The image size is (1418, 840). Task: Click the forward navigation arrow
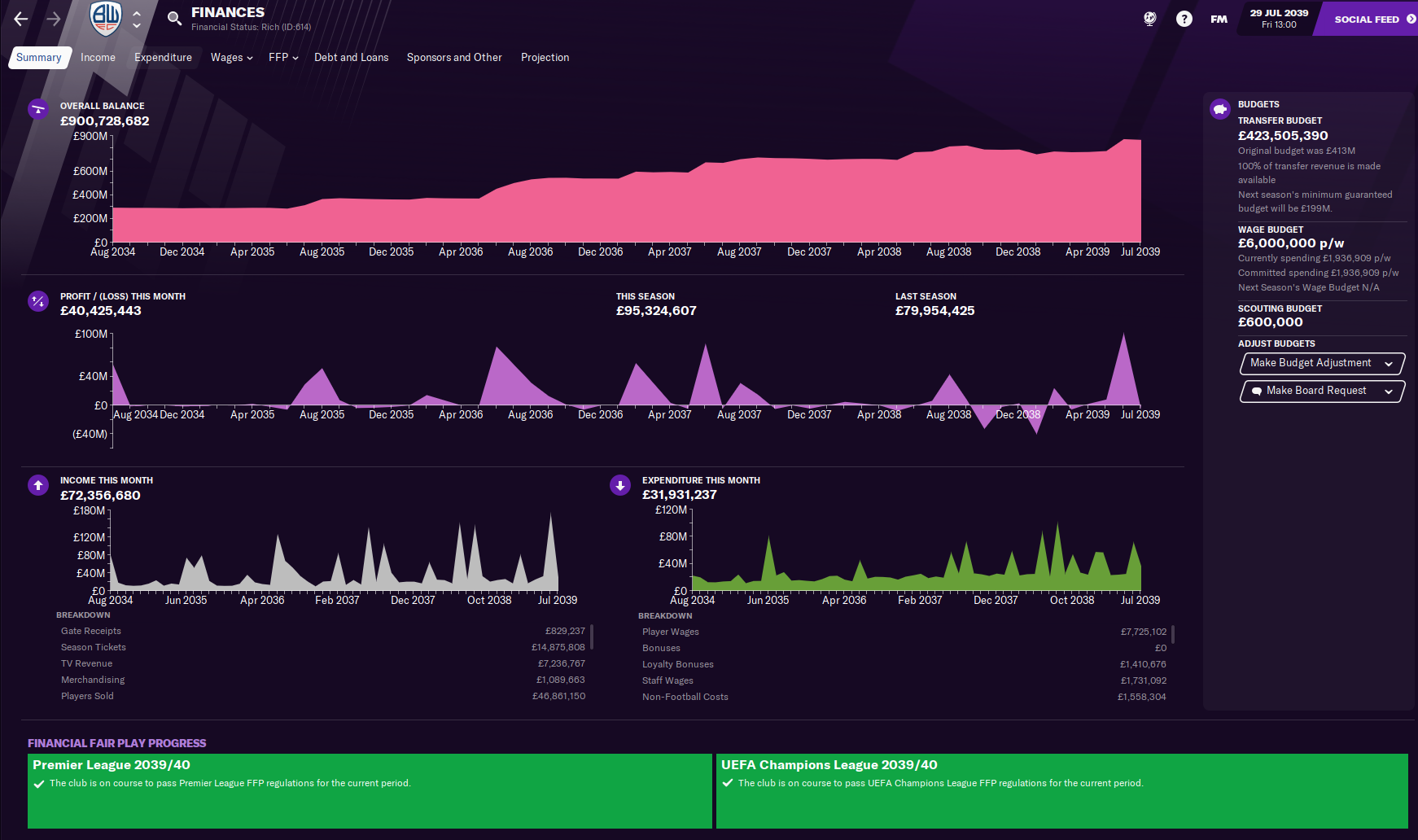pos(54,19)
